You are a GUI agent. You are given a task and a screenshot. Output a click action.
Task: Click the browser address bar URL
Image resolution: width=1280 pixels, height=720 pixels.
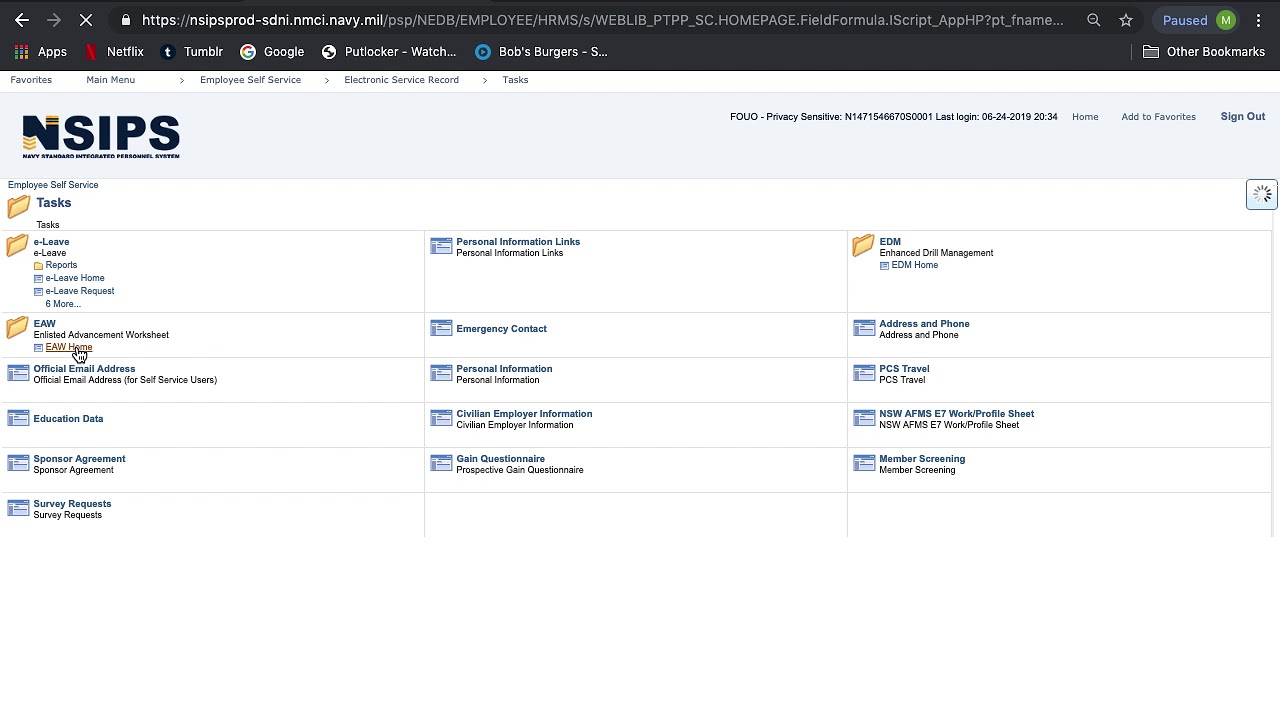[600, 20]
